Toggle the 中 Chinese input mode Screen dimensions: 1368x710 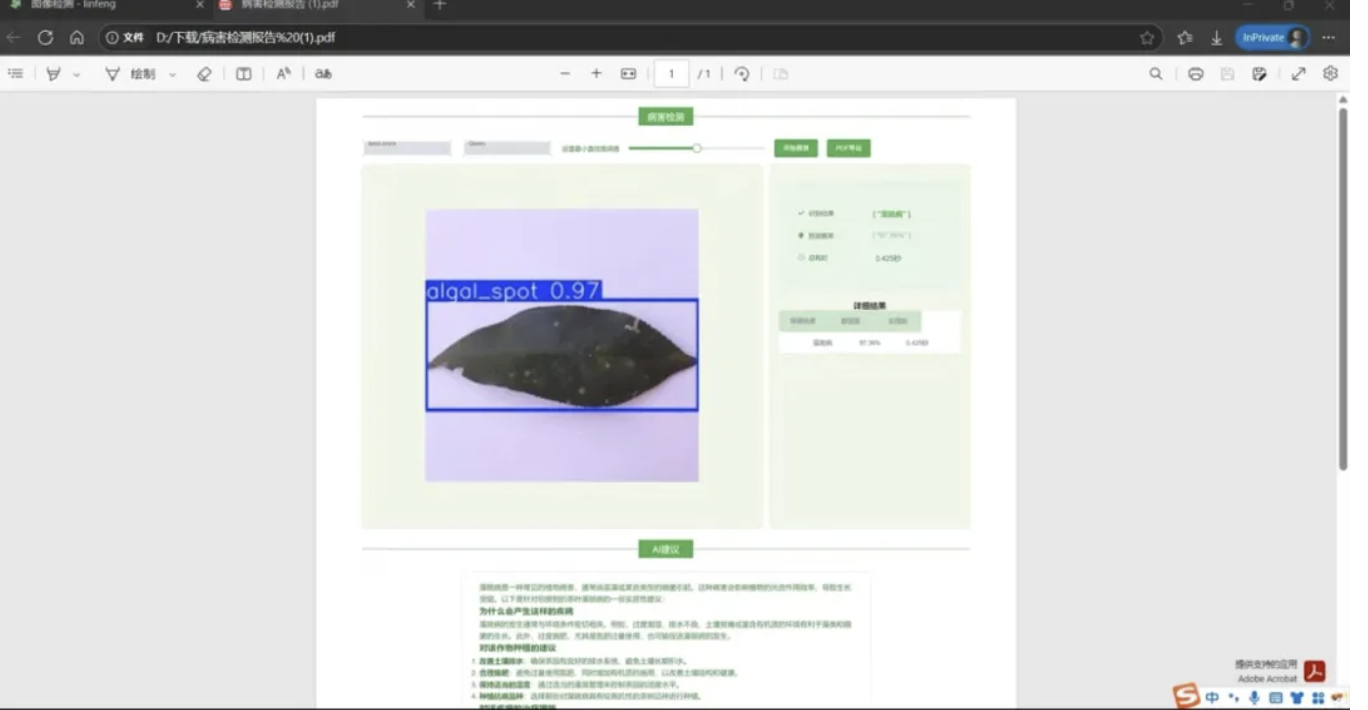point(1212,698)
